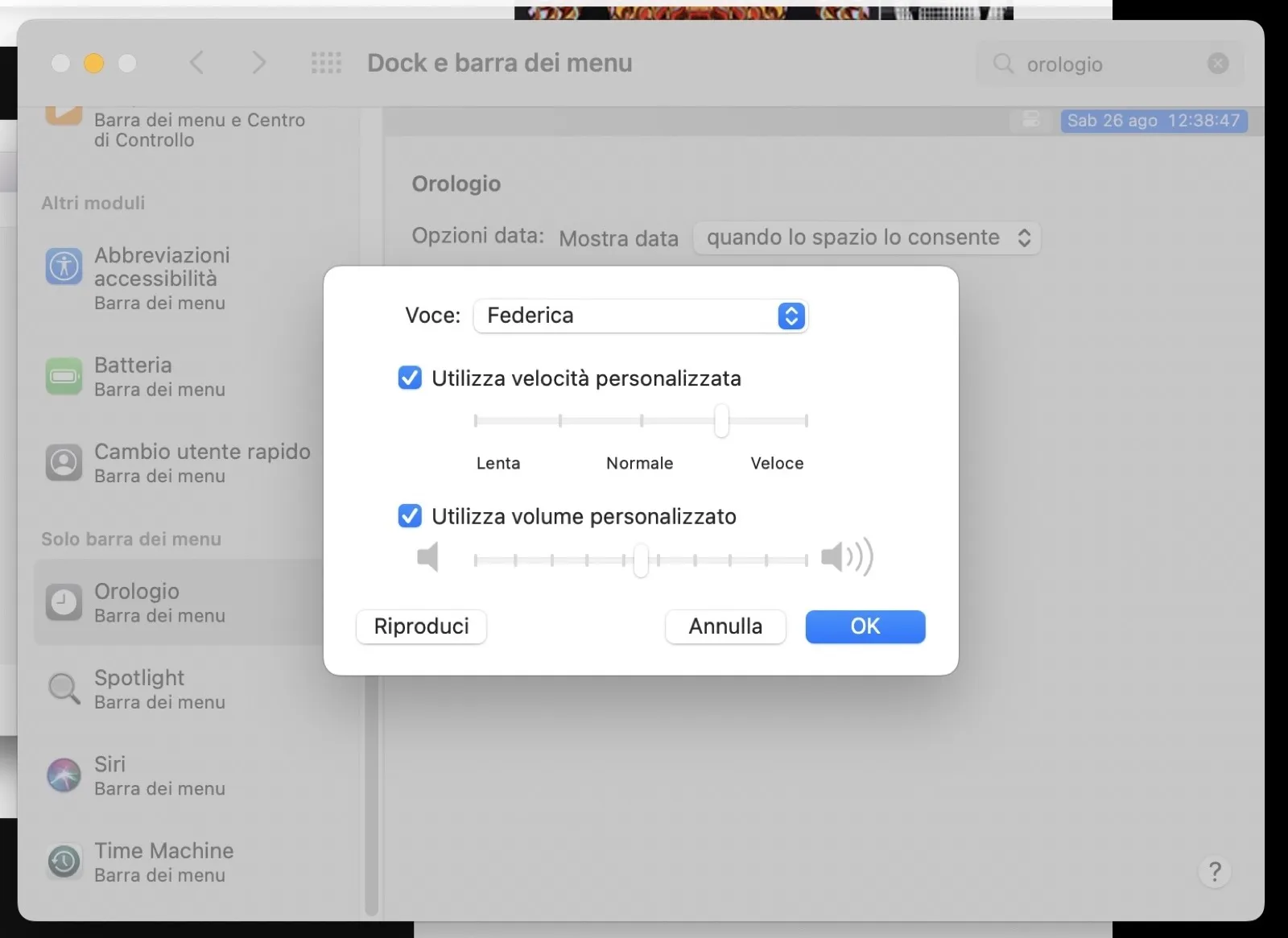Screen dimensions: 1288x938
Task: Open the Voce dropdown showing Federica
Action: coord(640,316)
